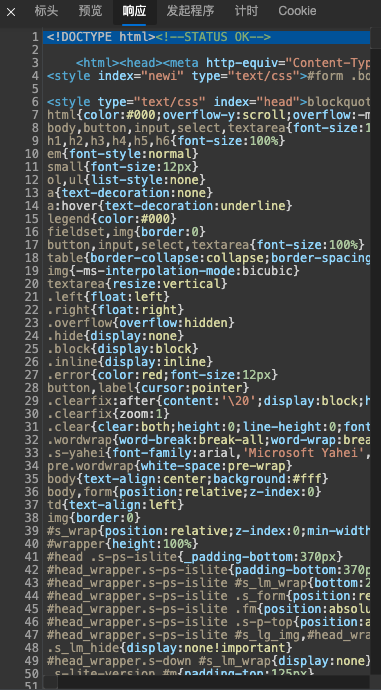Open the 预览 tab
The width and height of the screenshot is (381, 690).
coord(90,11)
